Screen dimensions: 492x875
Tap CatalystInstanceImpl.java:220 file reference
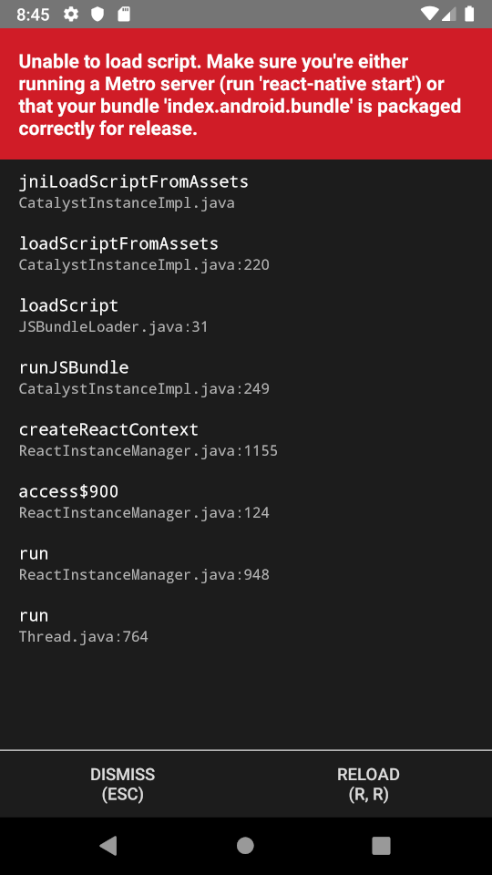(144, 265)
